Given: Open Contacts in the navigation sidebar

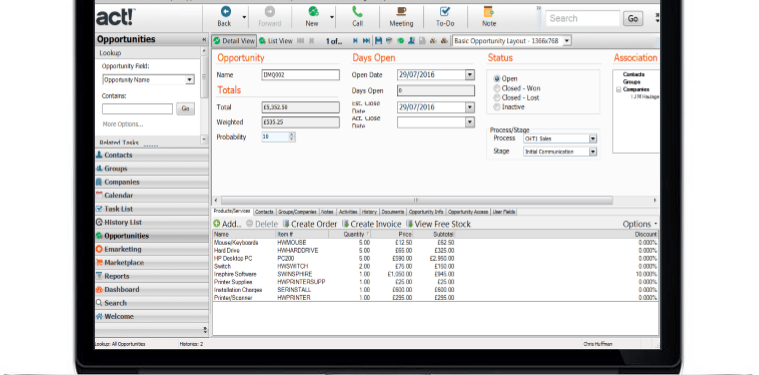Looking at the screenshot, I should [x=152, y=155].
